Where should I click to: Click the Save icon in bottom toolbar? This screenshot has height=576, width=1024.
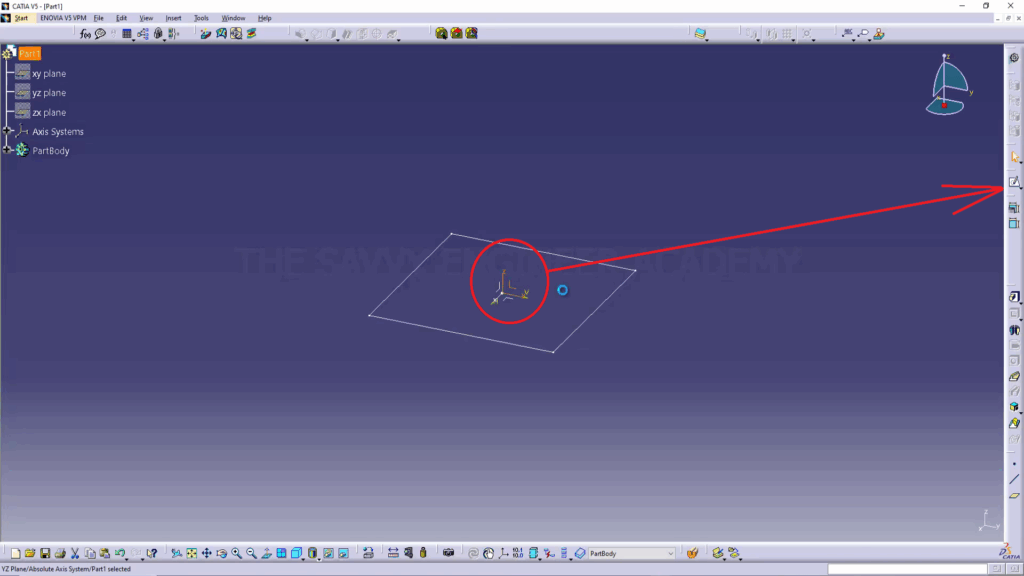pyautogui.click(x=45, y=553)
